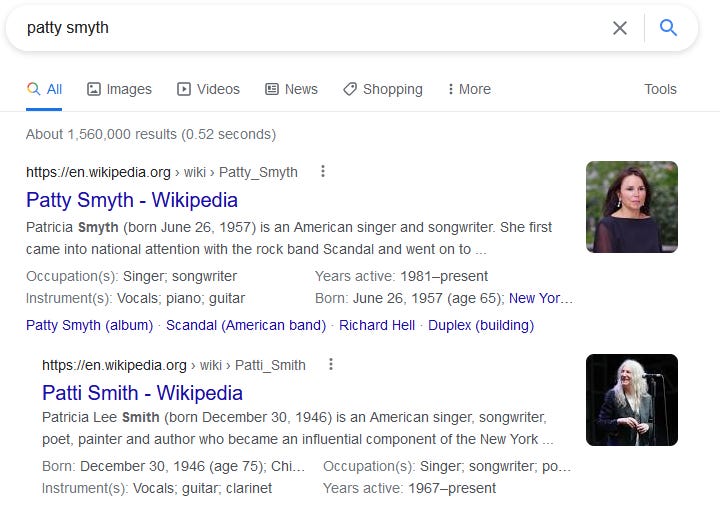Viewport: 720px width, 520px height.
Task: Click the Instrument(s): Vocals; guitar; clarinet text
Action: point(157,488)
